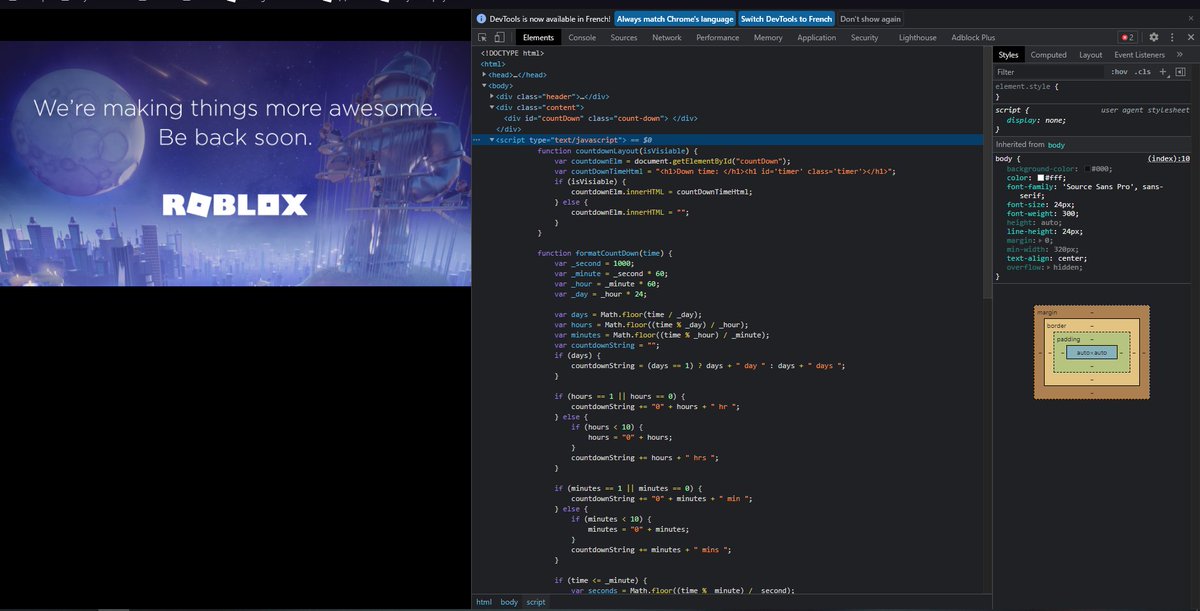Image resolution: width=1200 pixels, height=611 pixels.
Task: Go to the Performance tab
Action: coord(718,37)
